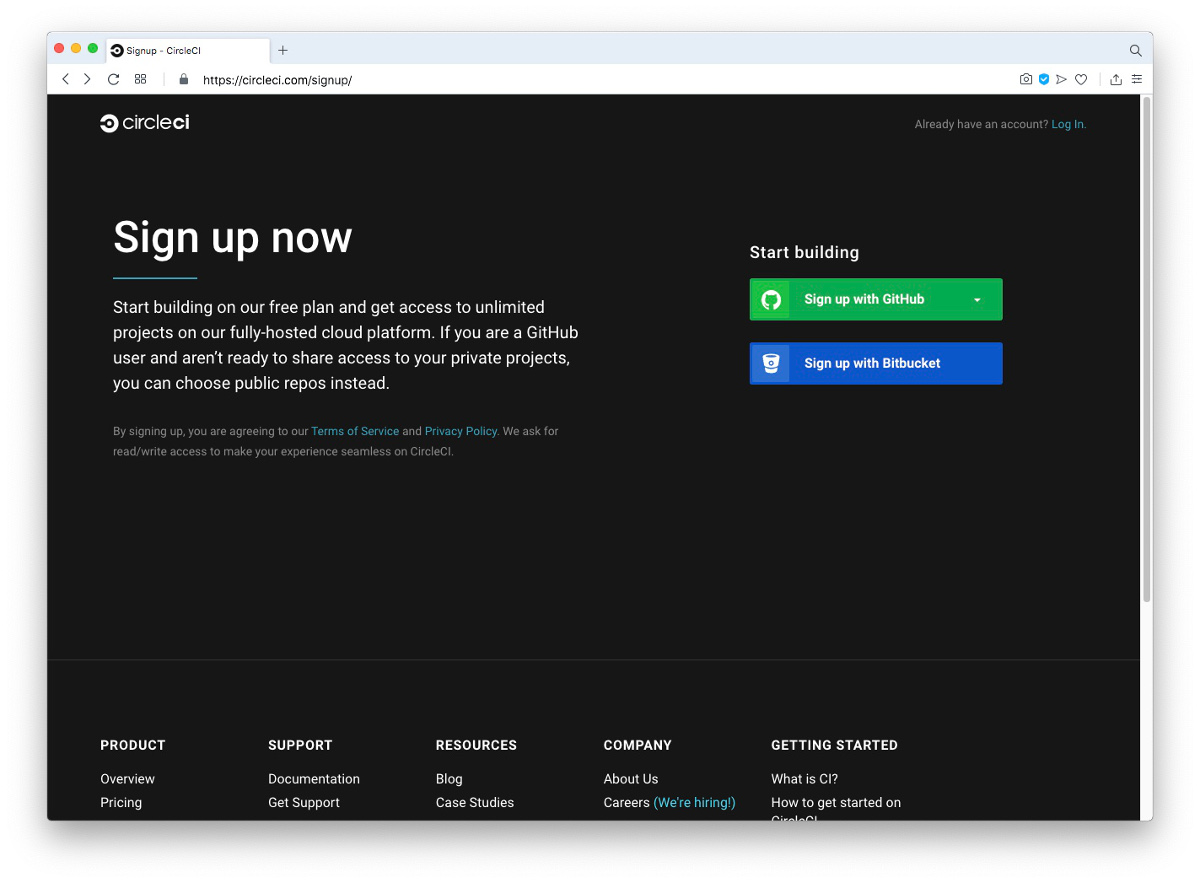Open About Us in the Company footer
The height and width of the screenshot is (883, 1200).
(x=631, y=779)
